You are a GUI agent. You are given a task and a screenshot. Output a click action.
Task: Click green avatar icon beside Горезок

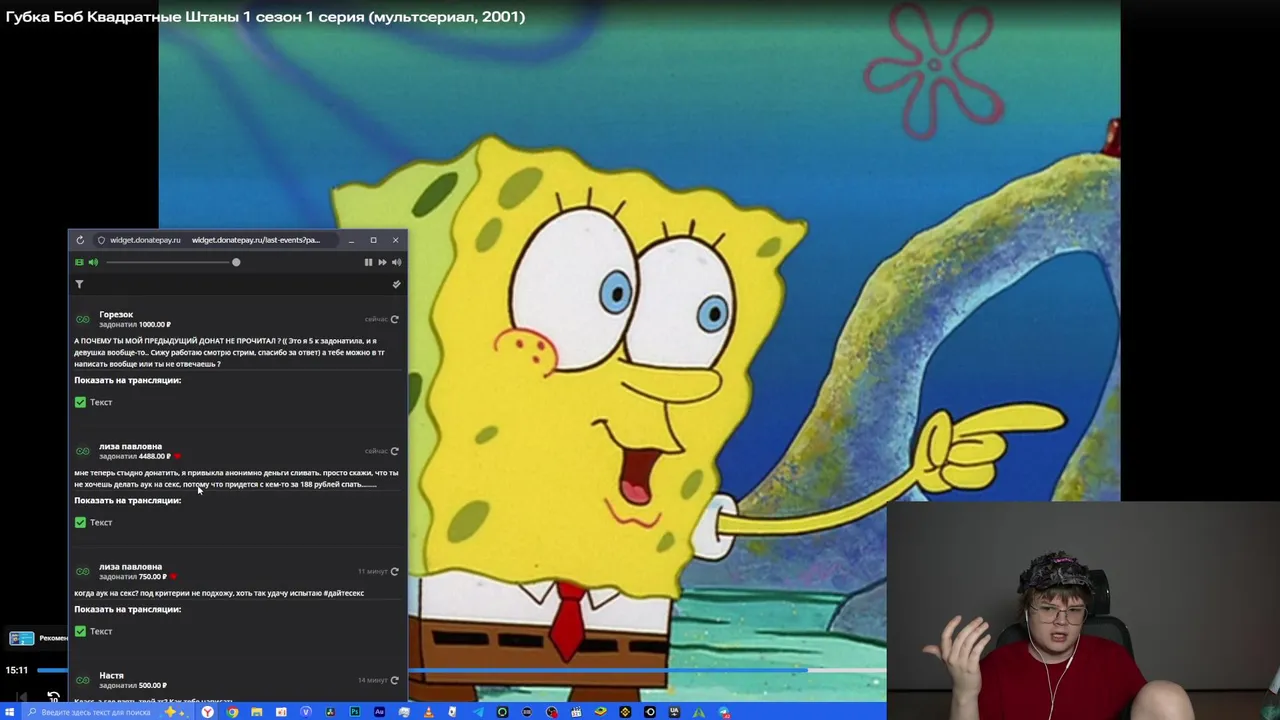click(83, 319)
